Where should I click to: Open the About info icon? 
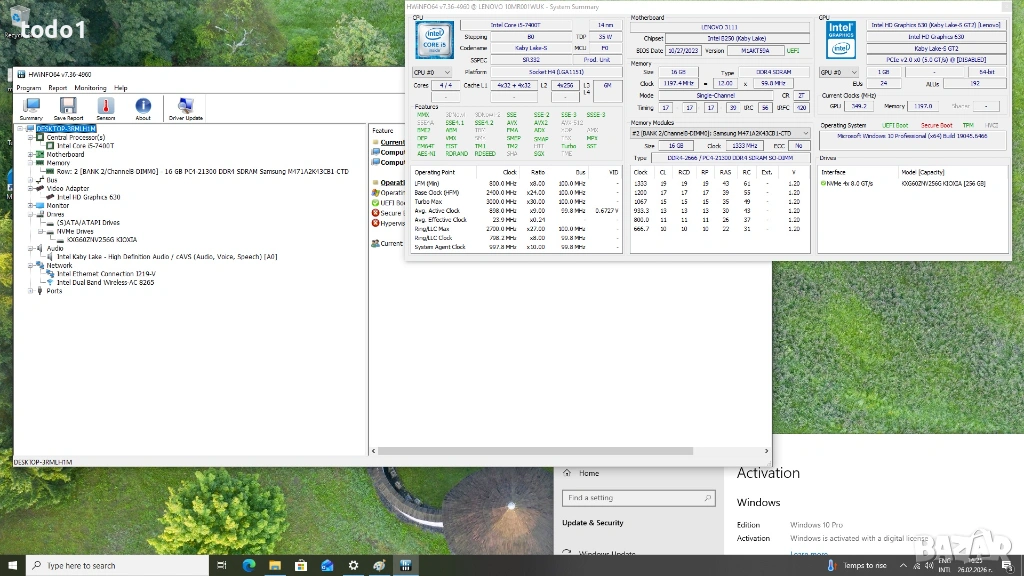pos(143,108)
